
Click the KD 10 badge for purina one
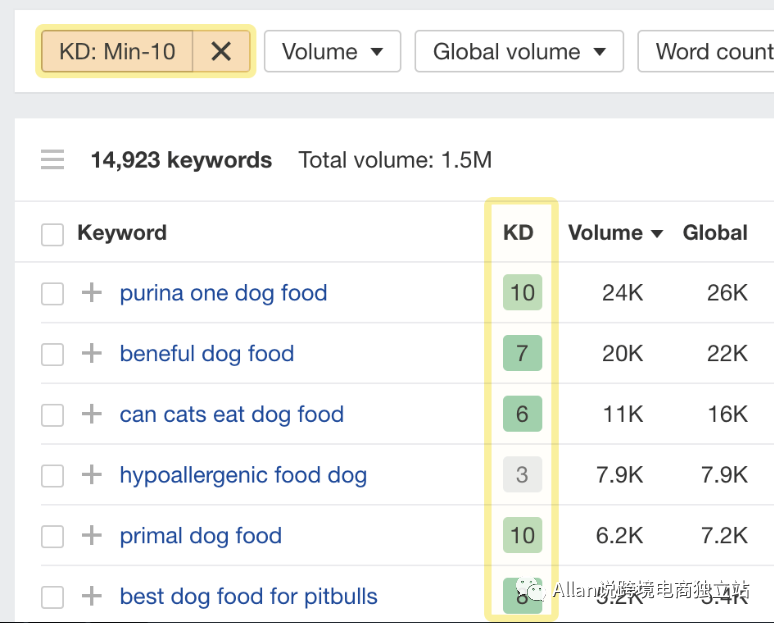522,292
